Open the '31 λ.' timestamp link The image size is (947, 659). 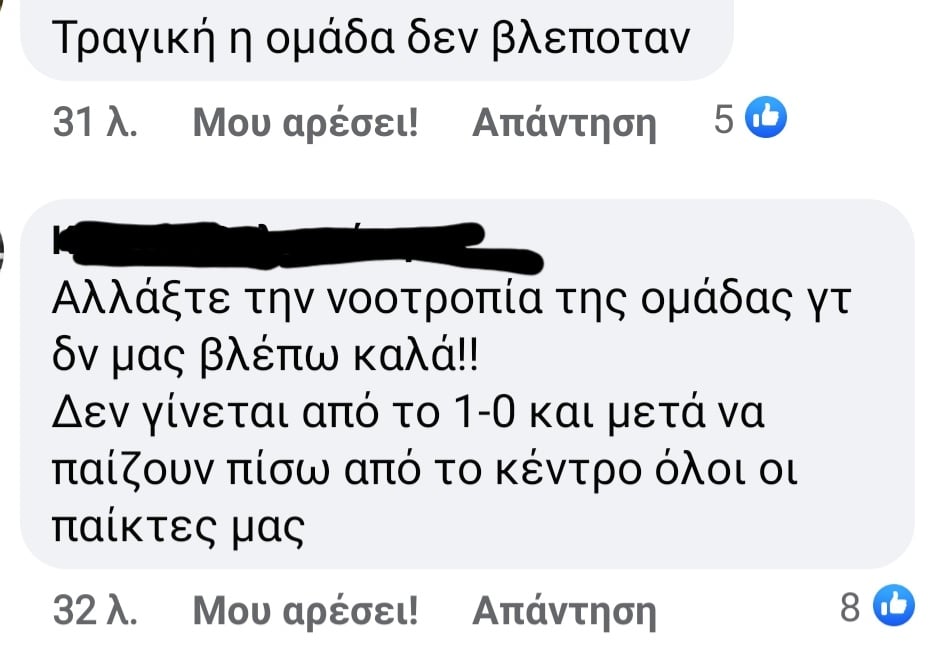point(95,121)
